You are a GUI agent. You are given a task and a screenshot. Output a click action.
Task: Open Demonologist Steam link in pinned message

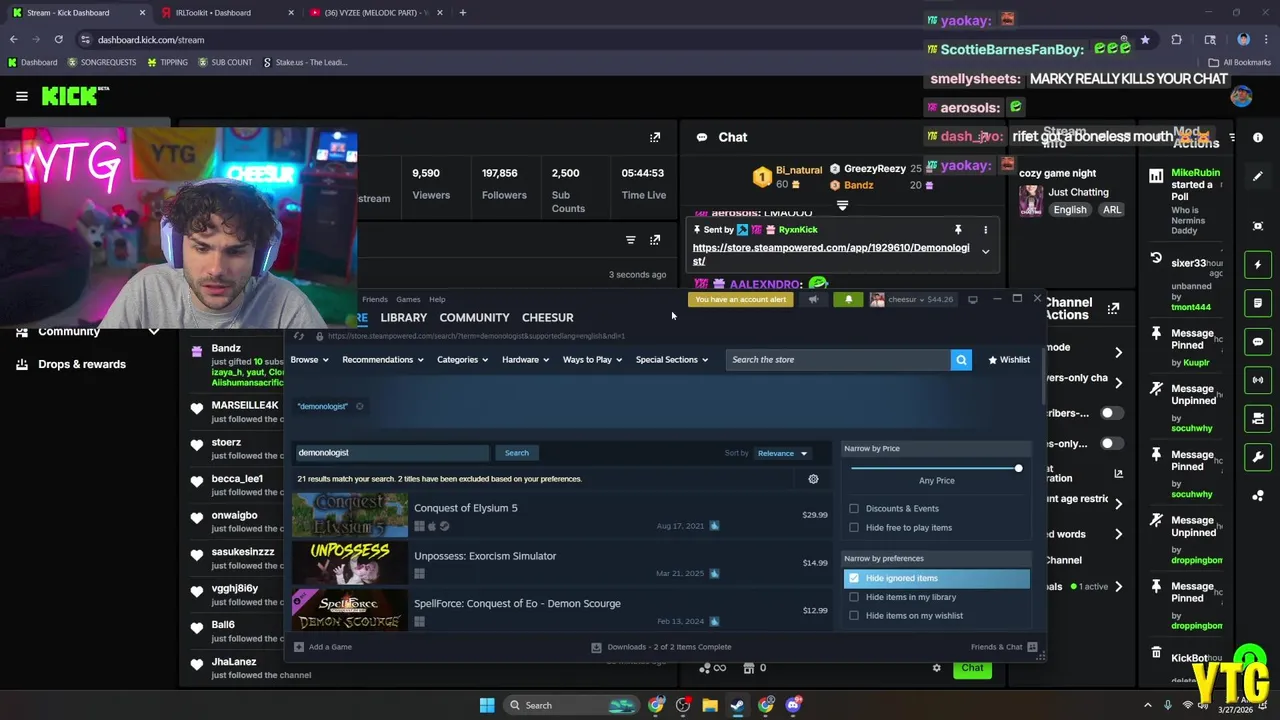(x=831, y=254)
